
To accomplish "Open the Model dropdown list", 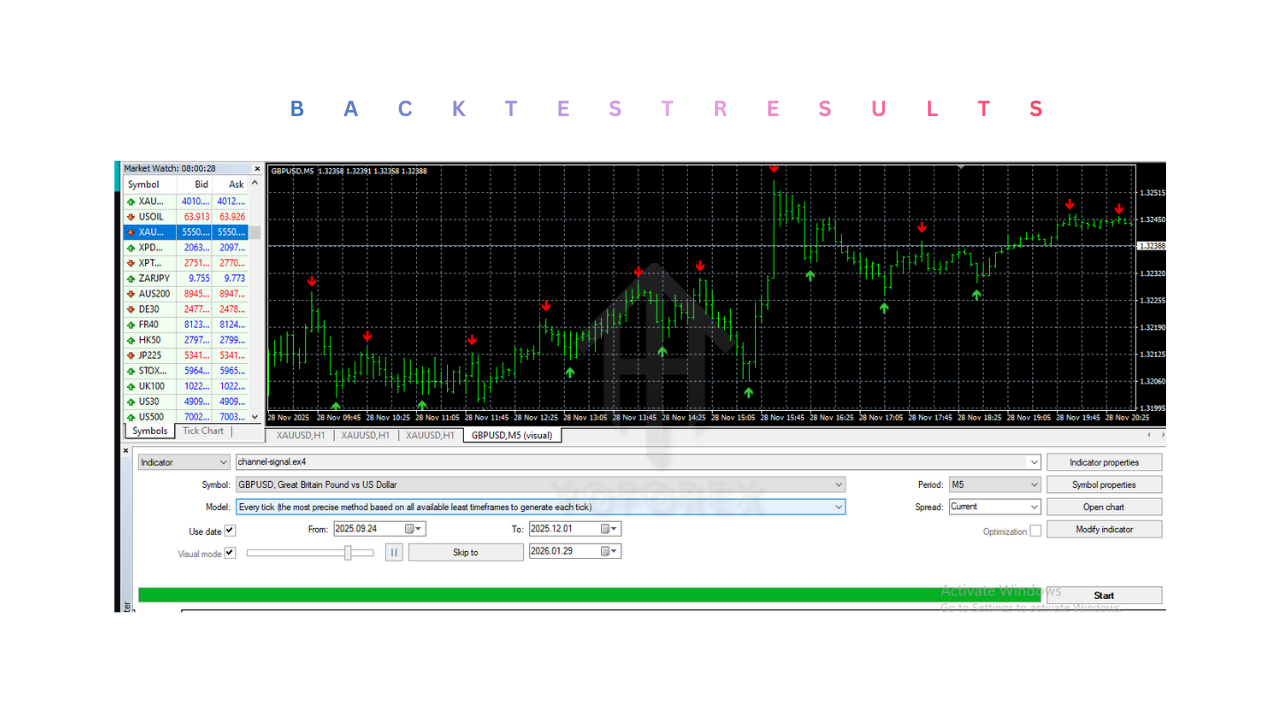I will 839,506.
